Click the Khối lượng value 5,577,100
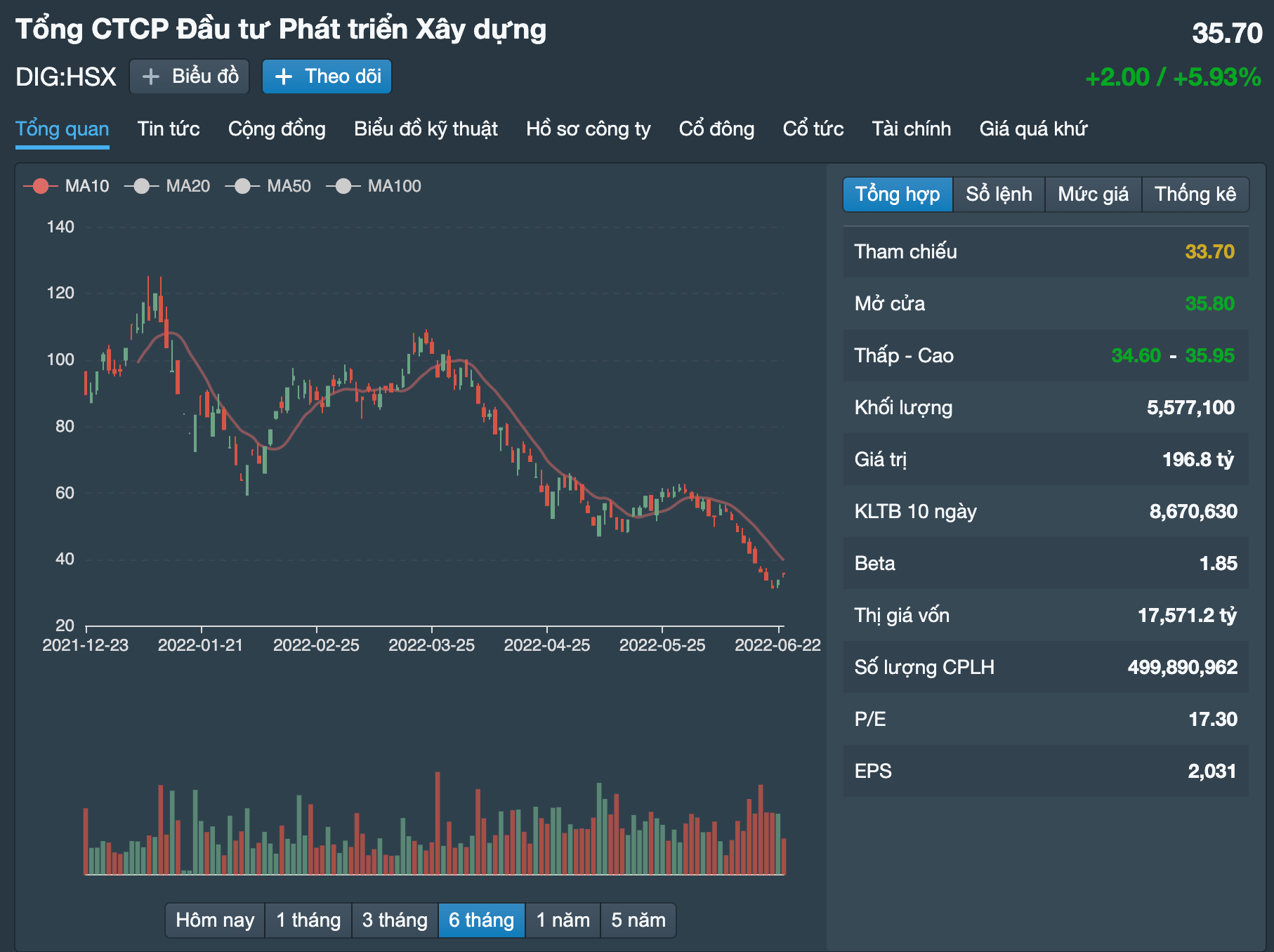The image size is (1274, 952). tap(1191, 407)
